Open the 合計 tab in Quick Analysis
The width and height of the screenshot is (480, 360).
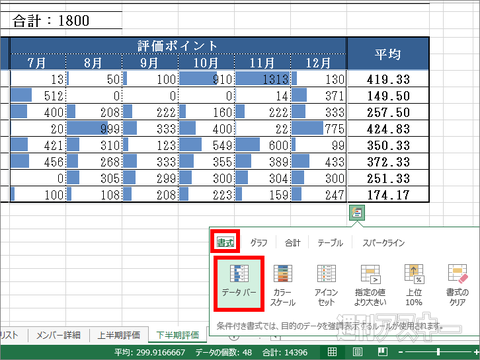tap(292, 242)
